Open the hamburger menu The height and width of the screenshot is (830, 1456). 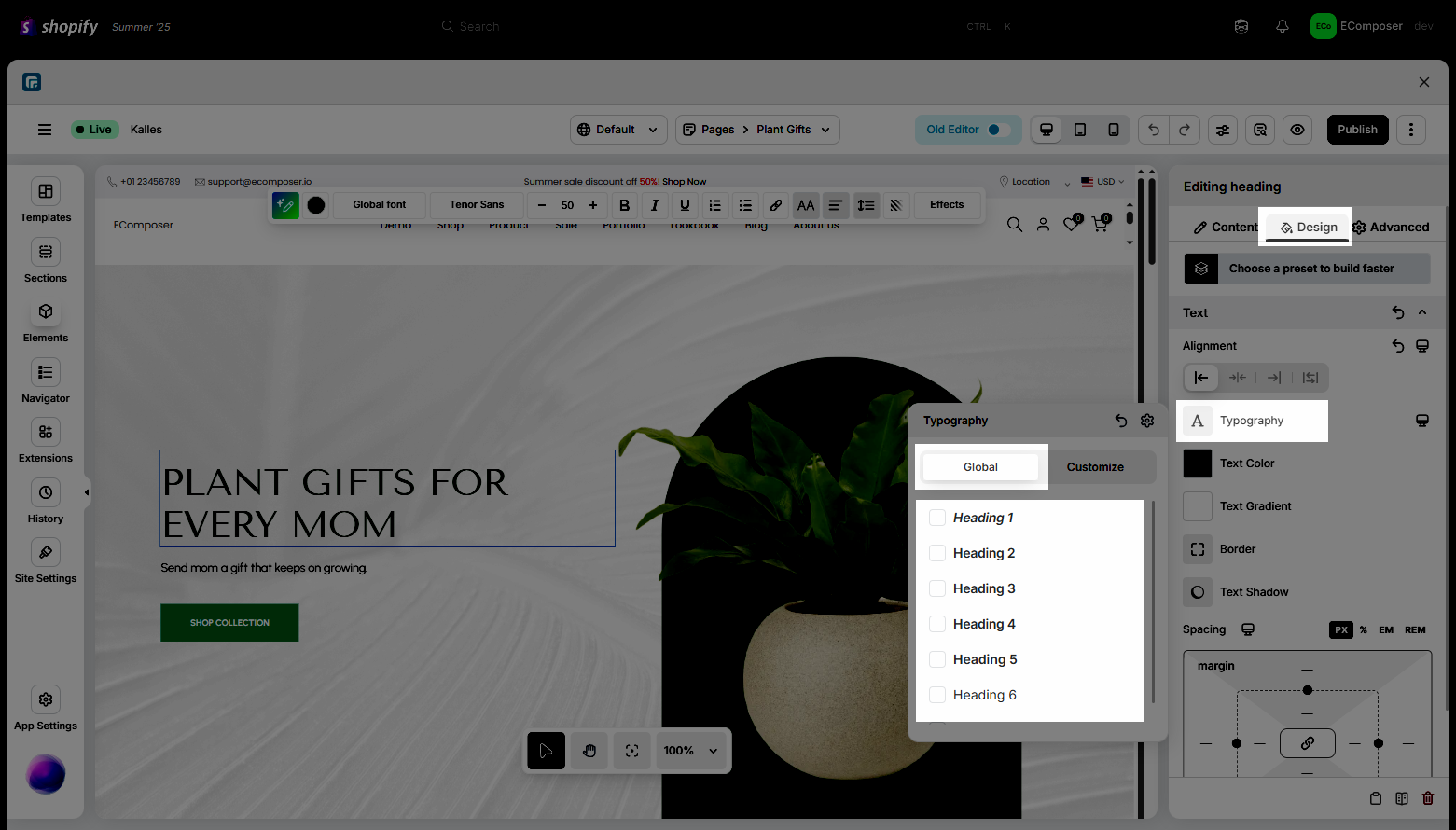45,130
